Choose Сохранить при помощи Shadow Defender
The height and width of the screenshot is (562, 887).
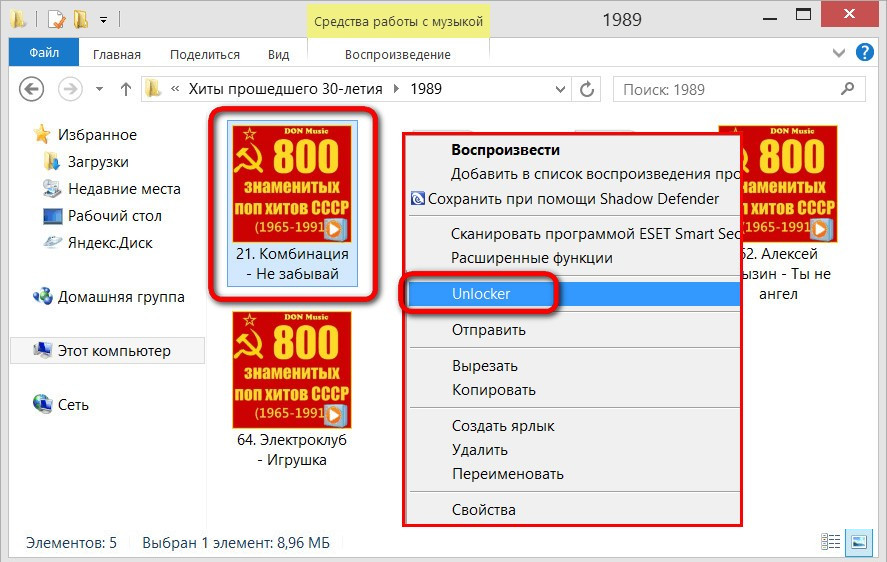tap(574, 199)
